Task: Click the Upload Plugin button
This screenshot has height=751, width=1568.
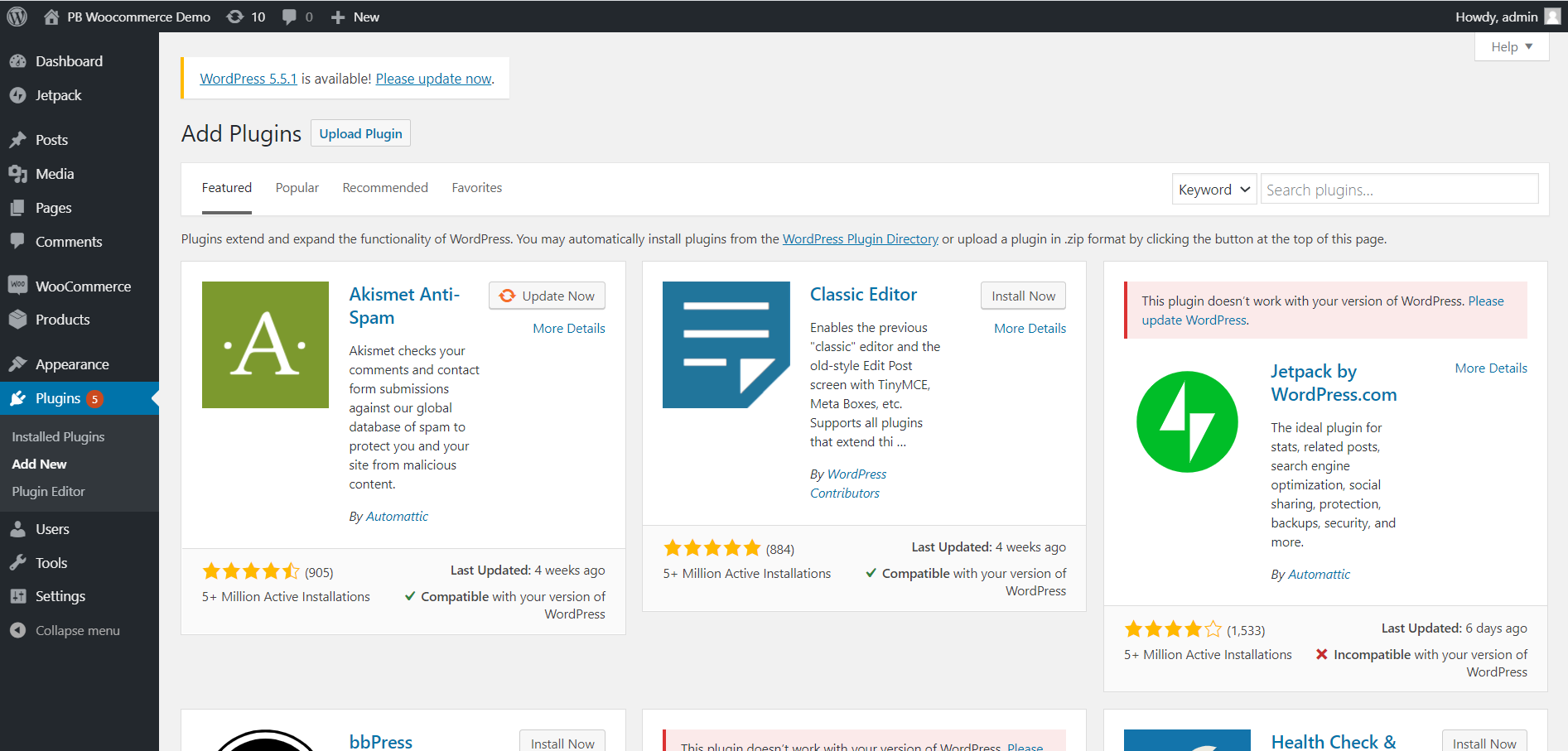Action: 360,133
